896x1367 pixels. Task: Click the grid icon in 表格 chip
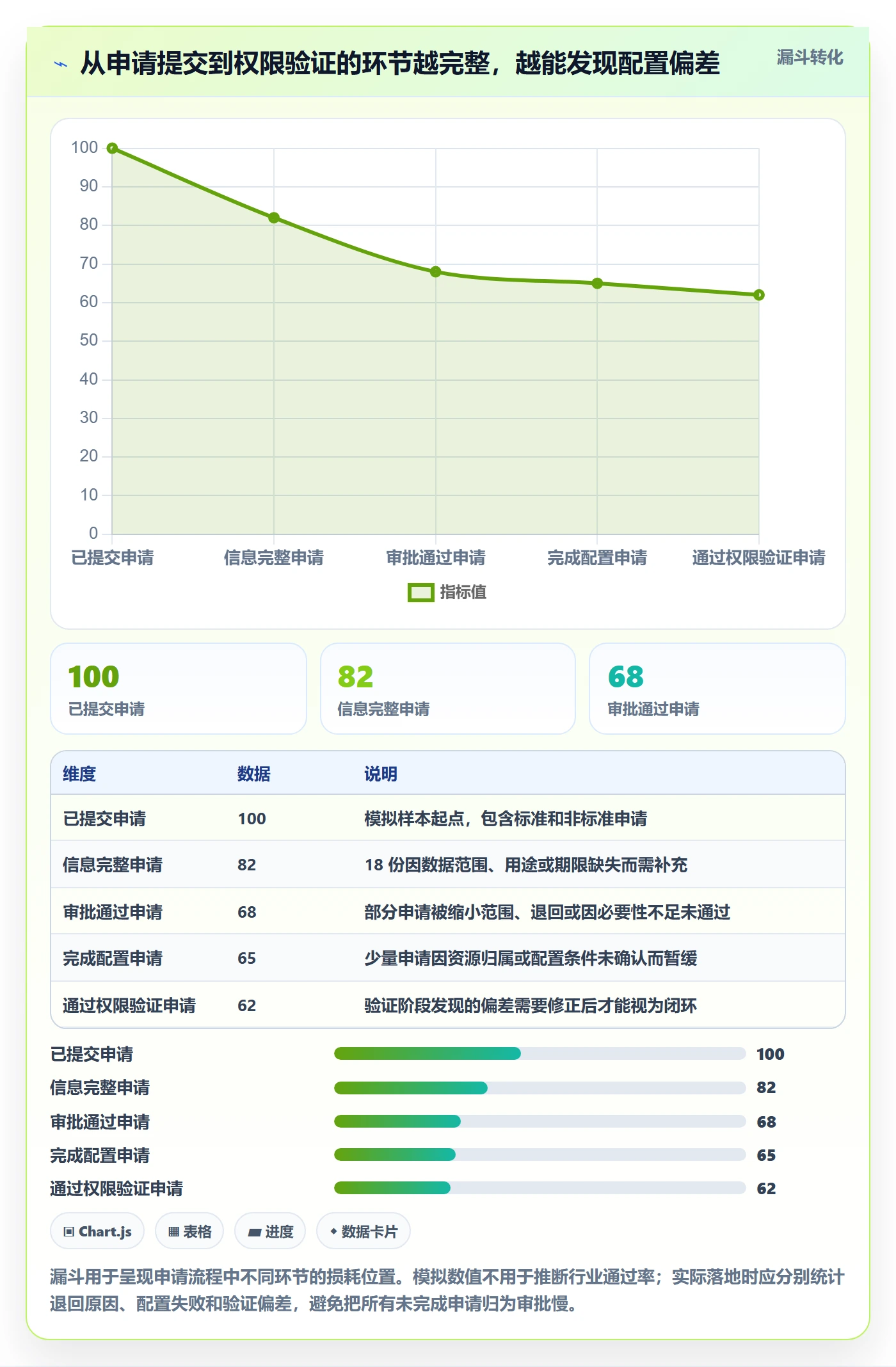(173, 1232)
